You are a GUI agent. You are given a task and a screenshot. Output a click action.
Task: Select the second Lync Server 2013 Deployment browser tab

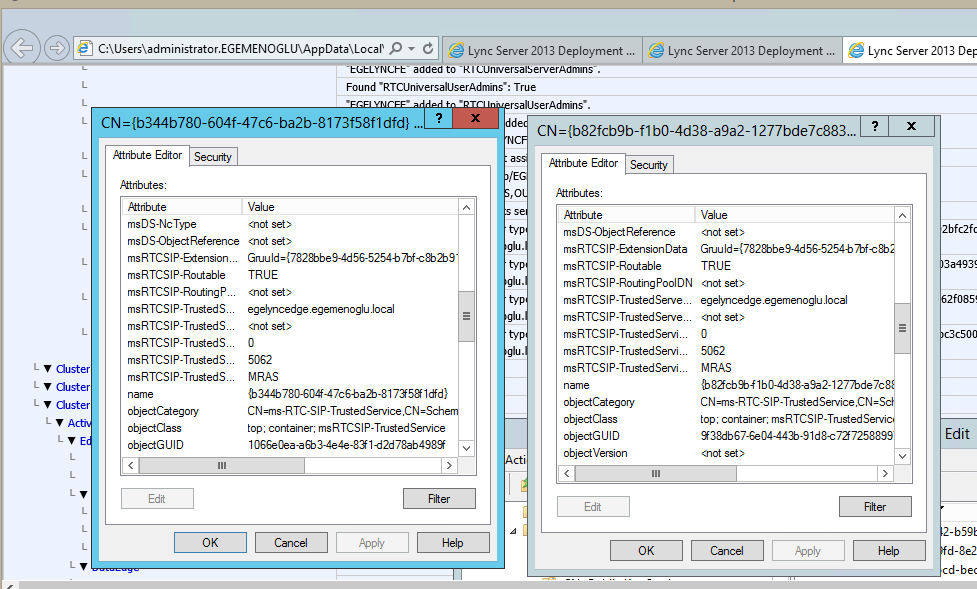pos(740,50)
